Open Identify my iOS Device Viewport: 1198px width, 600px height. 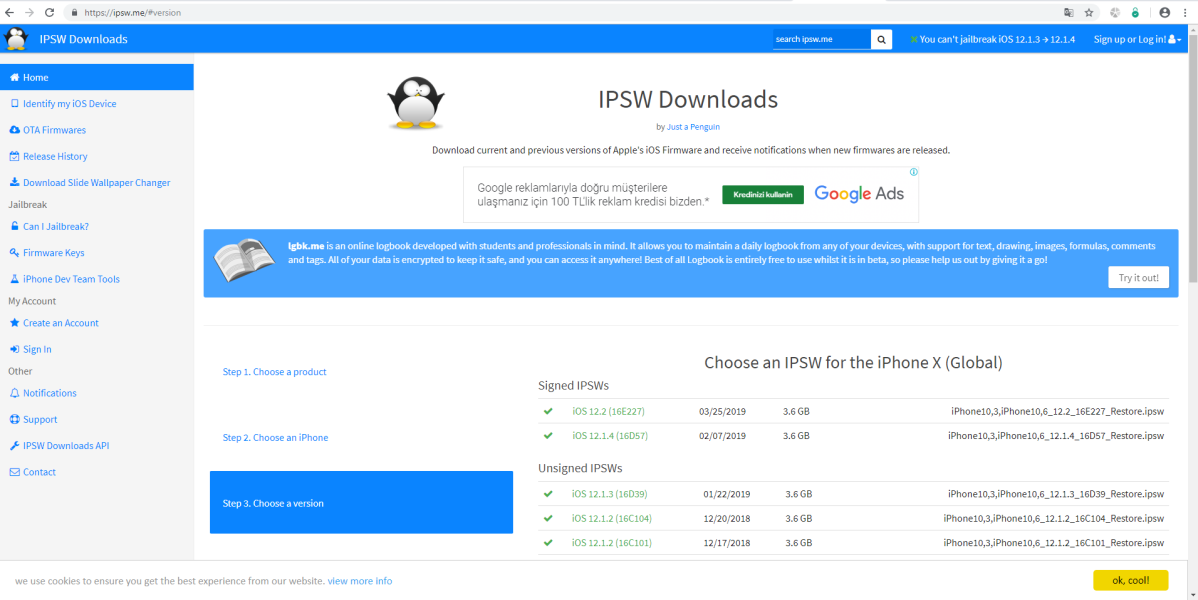point(69,104)
